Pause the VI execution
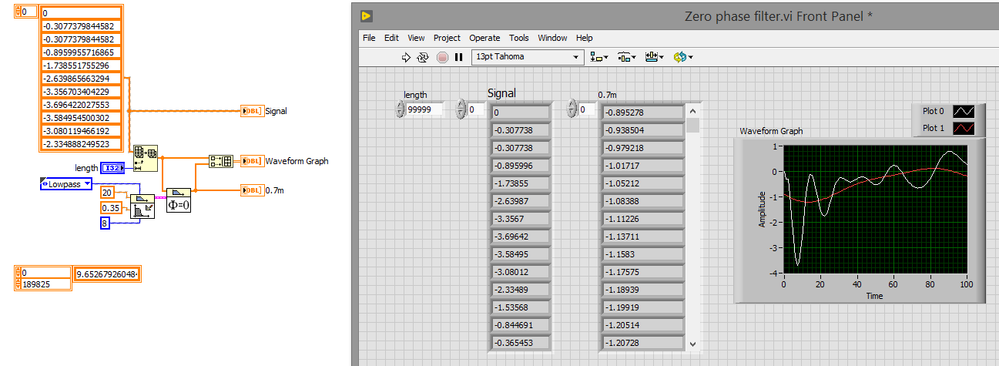The height and width of the screenshot is (366, 999). pos(459,57)
